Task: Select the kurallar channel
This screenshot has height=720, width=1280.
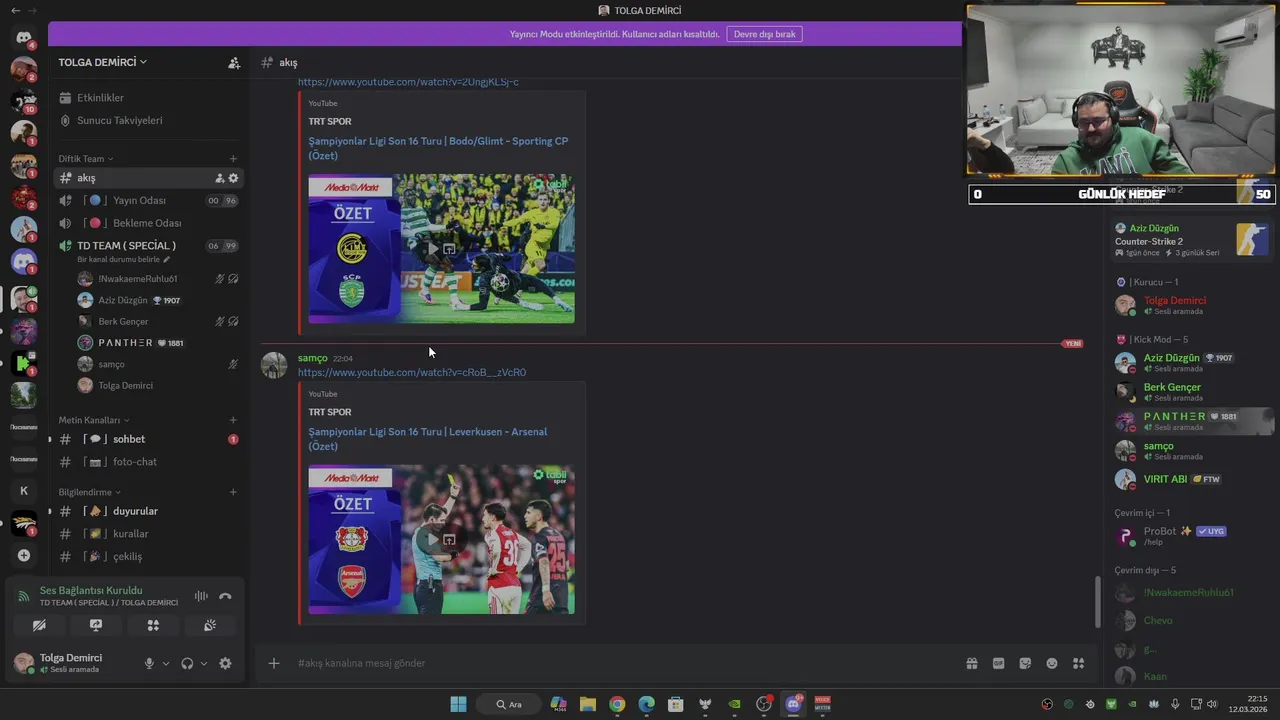Action: point(148,534)
